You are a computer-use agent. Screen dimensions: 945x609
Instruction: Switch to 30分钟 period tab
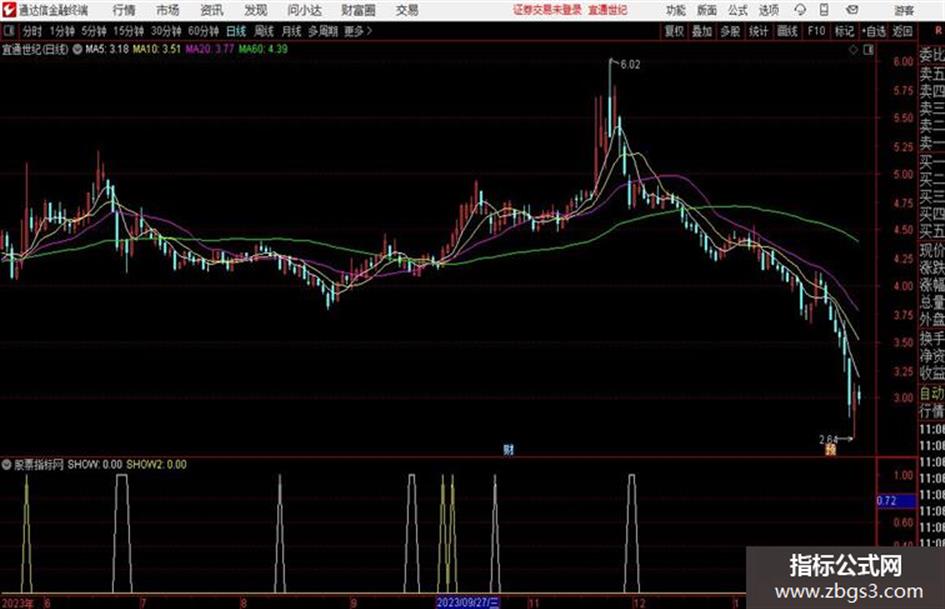coord(166,31)
